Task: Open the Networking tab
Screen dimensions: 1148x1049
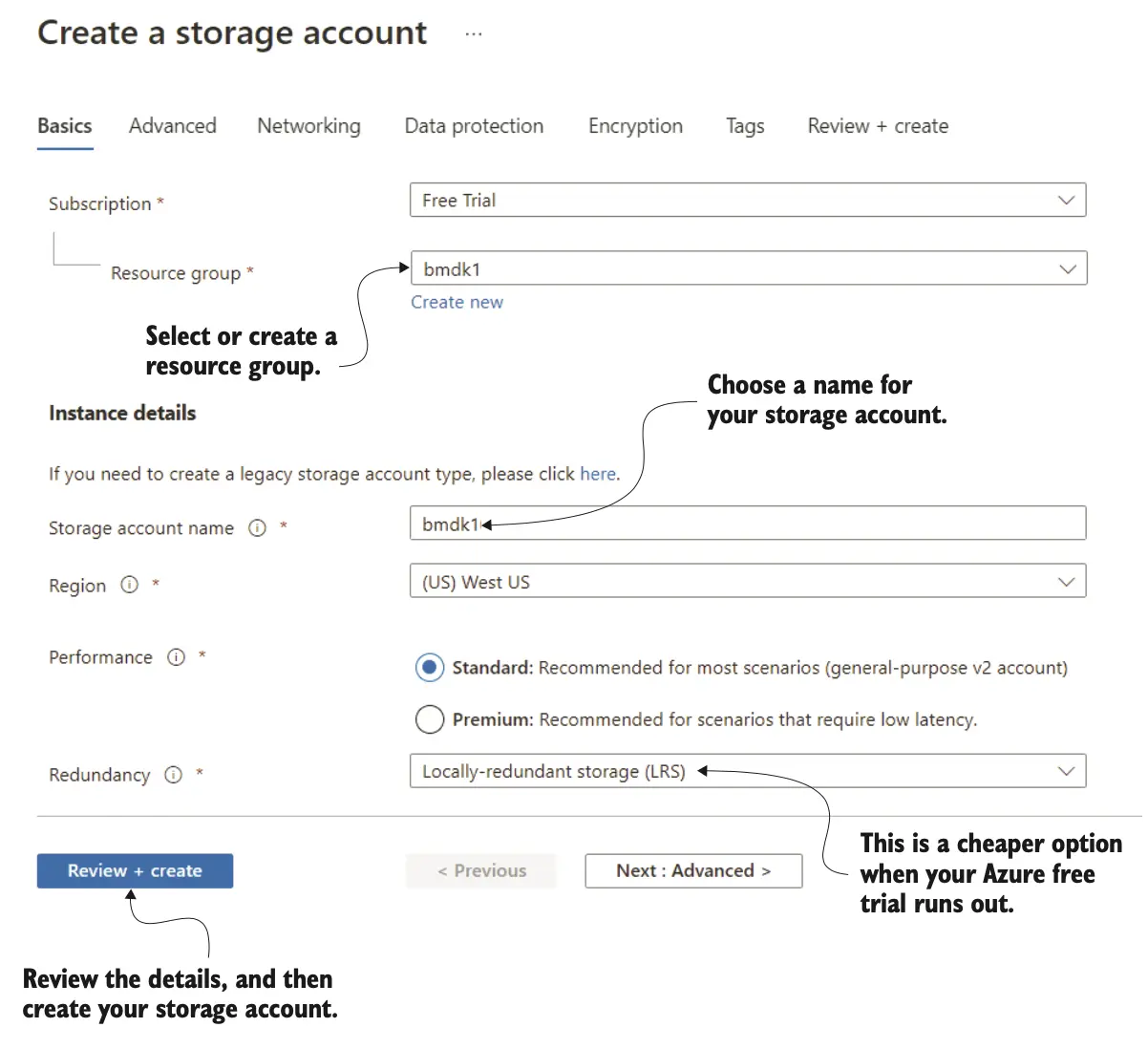Action: (x=308, y=126)
